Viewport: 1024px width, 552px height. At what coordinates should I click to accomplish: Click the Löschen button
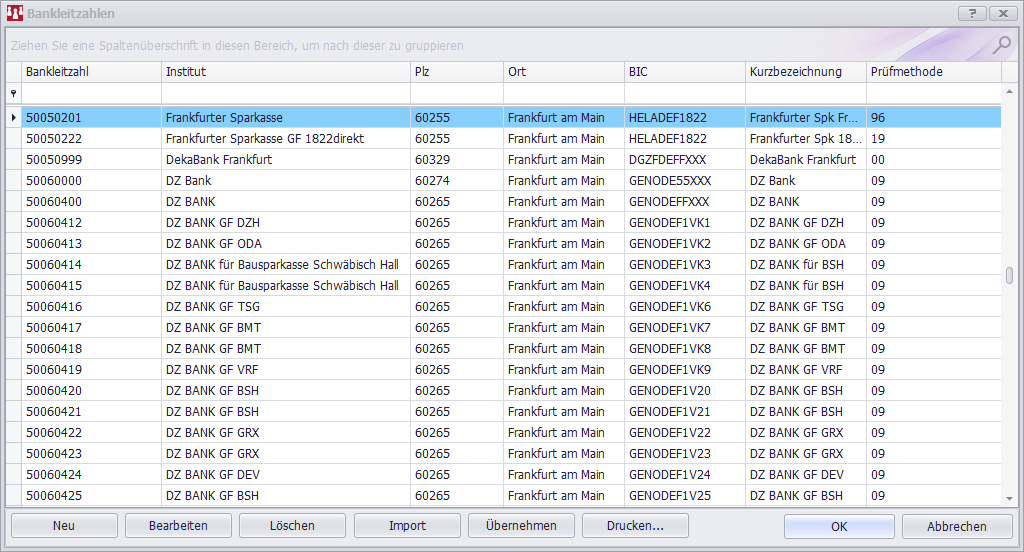(x=293, y=526)
